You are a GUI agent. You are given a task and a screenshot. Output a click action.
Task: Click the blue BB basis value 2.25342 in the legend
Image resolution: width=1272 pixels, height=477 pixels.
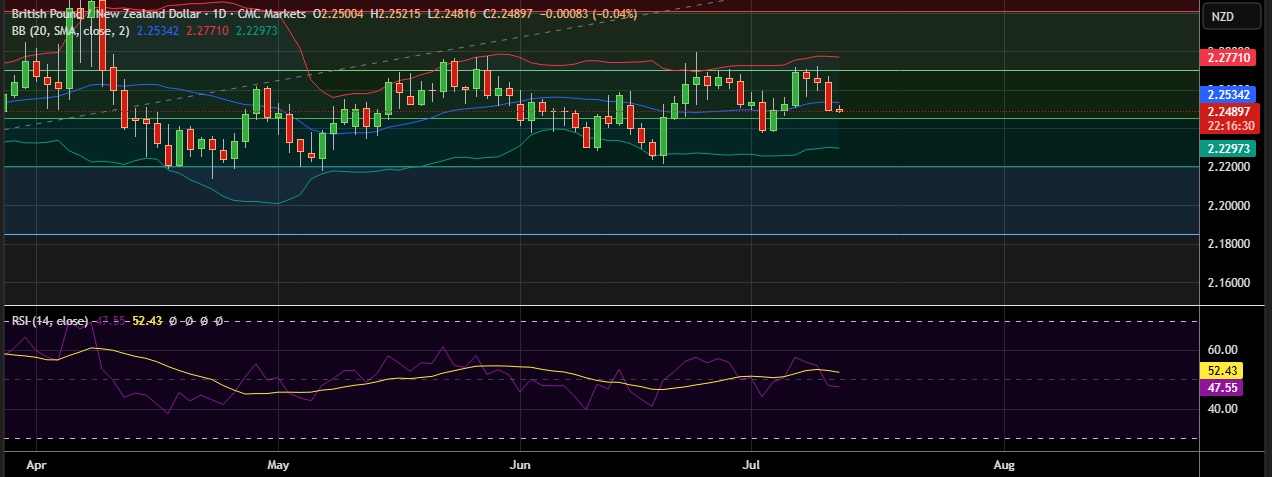coord(158,31)
